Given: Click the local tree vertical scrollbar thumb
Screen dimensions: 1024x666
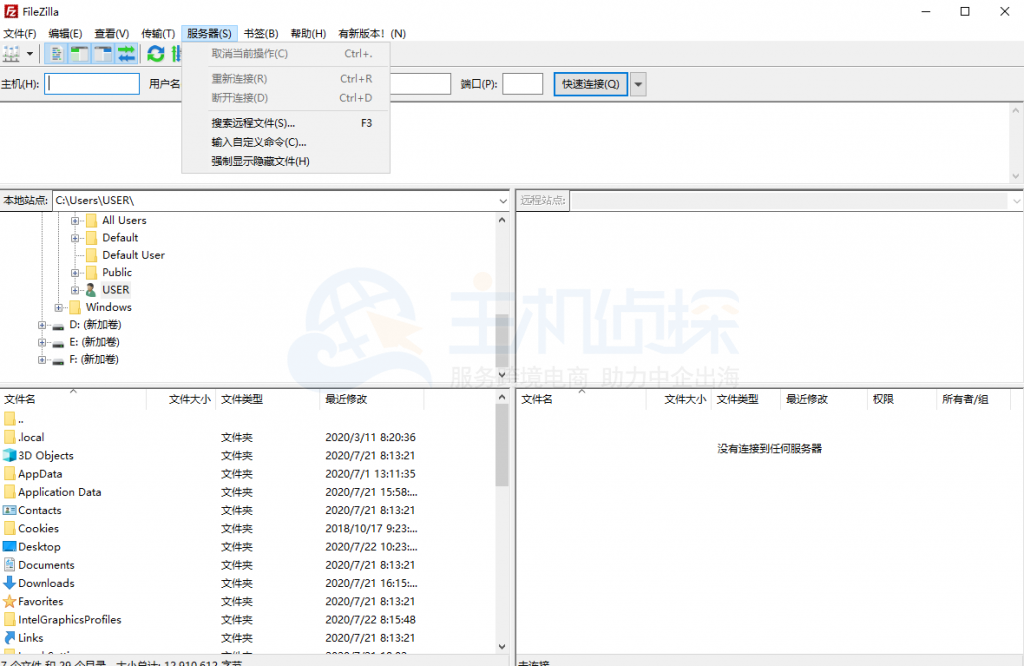Looking at the screenshot, I should coord(502,341).
